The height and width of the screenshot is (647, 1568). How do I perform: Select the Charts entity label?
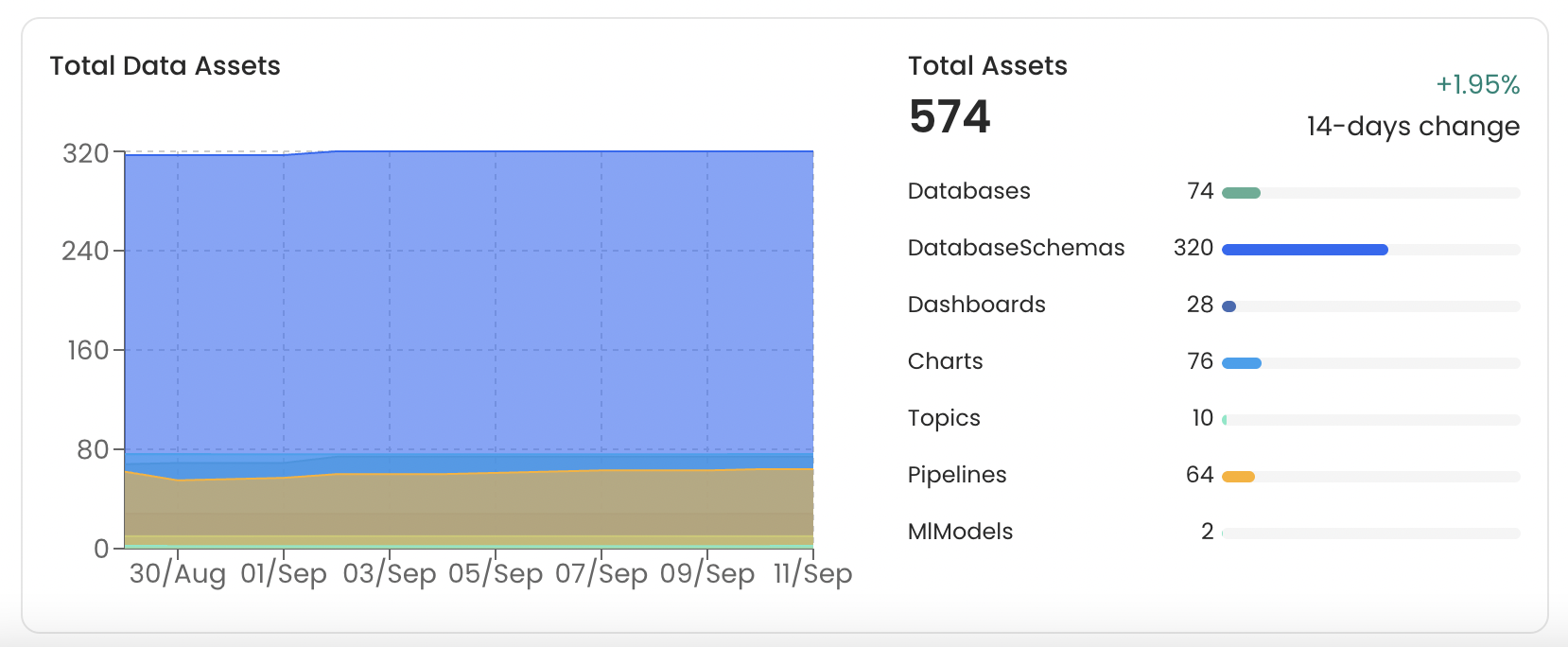945,361
